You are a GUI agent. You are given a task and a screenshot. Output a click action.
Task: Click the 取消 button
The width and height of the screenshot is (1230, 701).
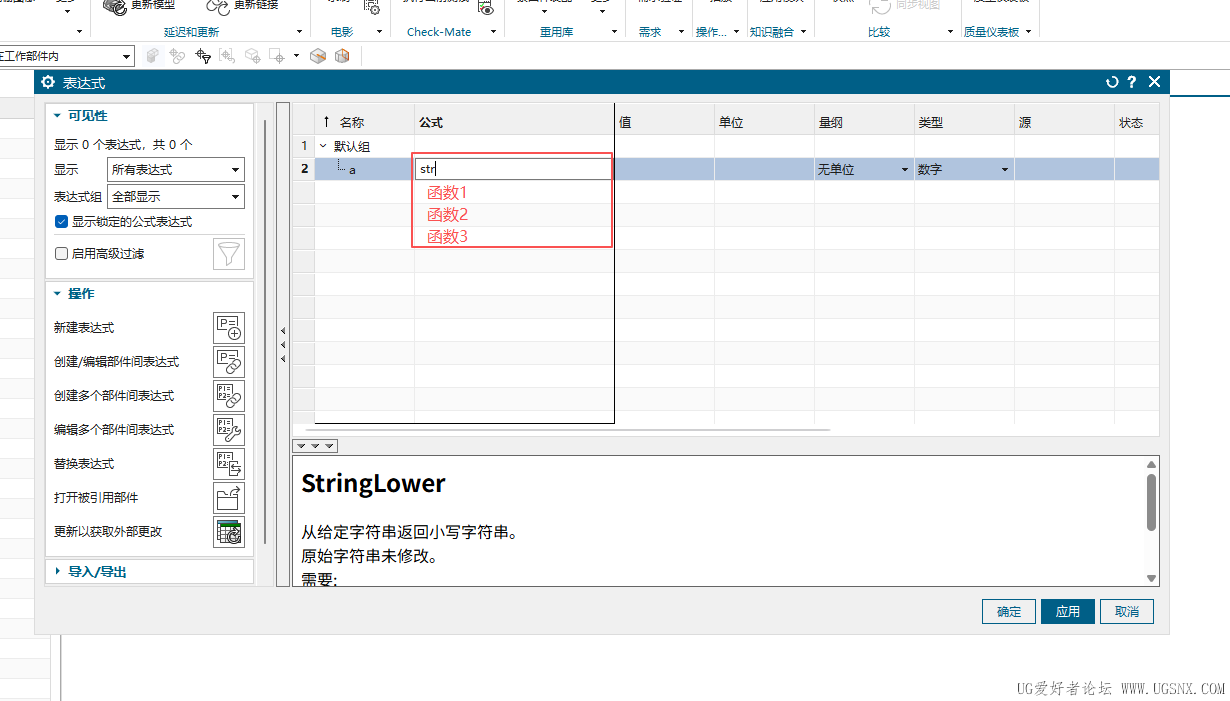[x=1127, y=611]
